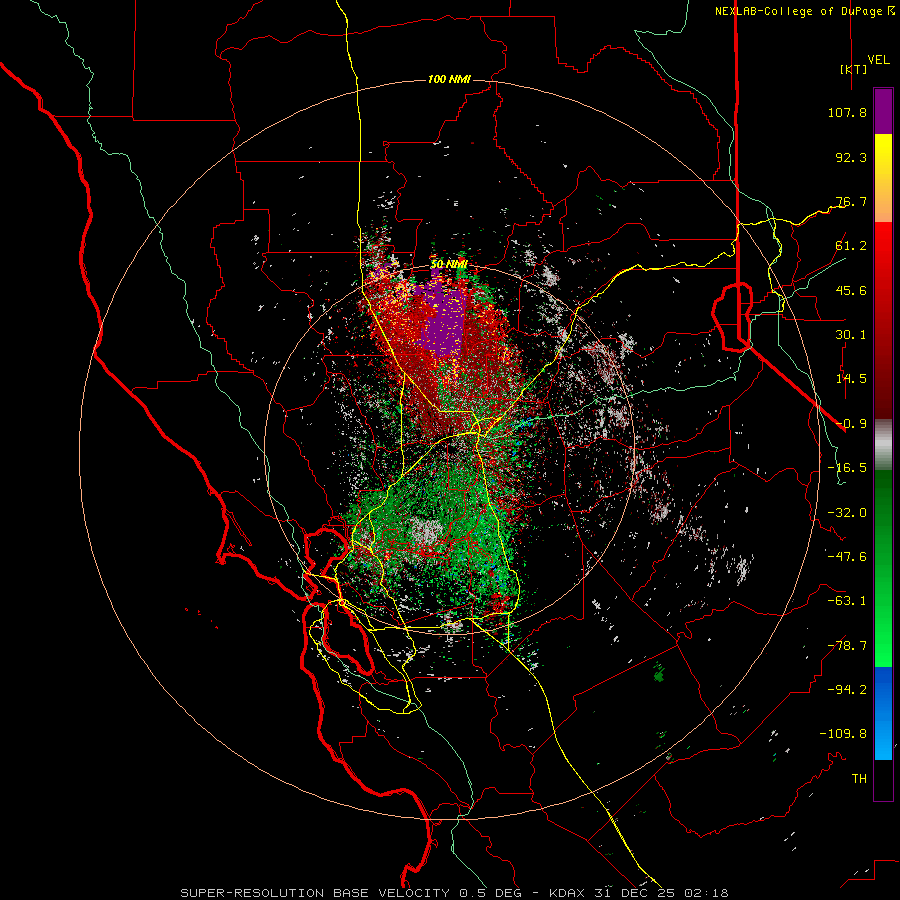This screenshot has height=900, width=900.
Task: Click the 14.5 velocity scale value
Action: point(851,379)
